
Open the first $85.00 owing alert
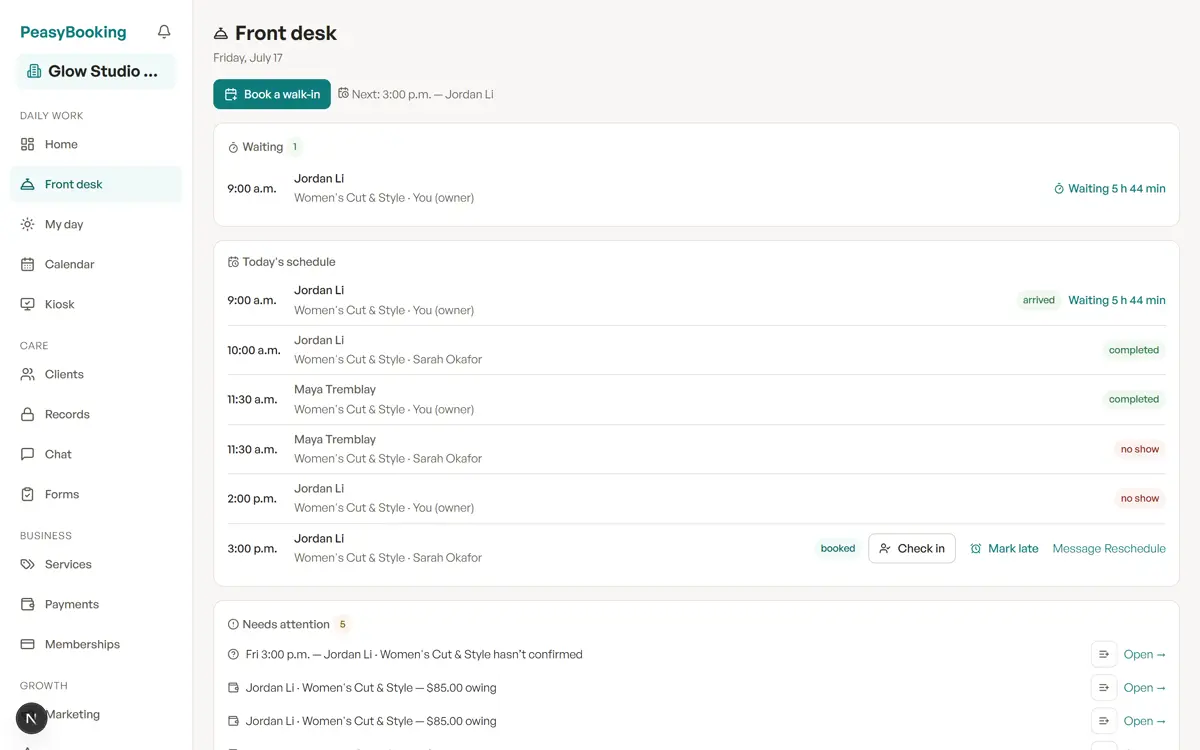tap(1144, 687)
